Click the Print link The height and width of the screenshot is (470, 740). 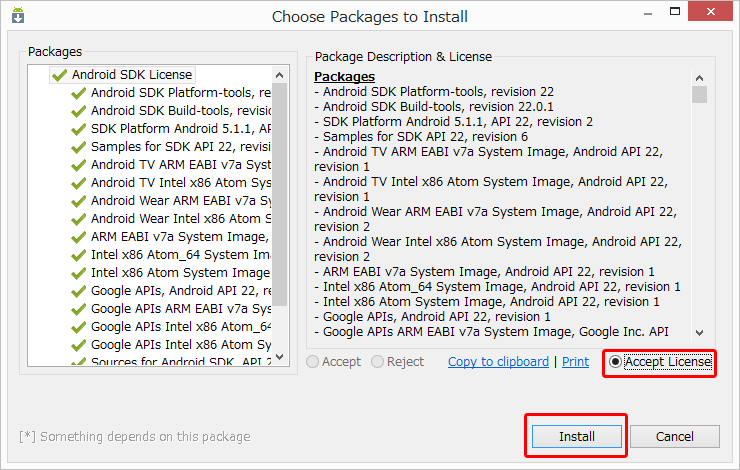pos(575,362)
